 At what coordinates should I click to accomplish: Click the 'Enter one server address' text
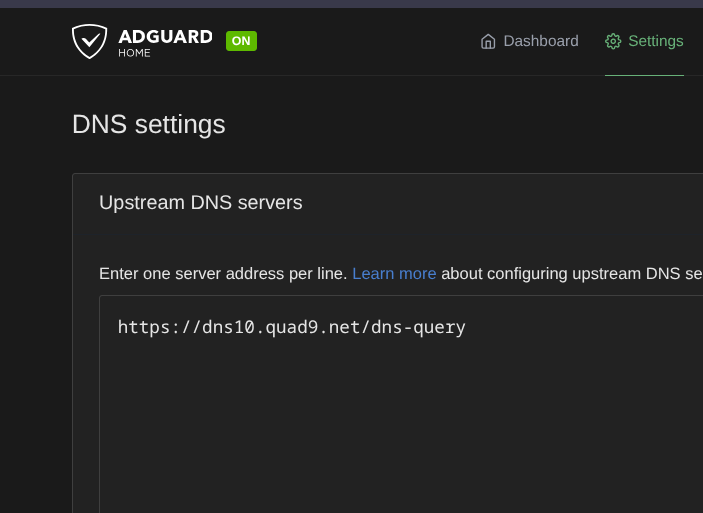tap(222, 274)
